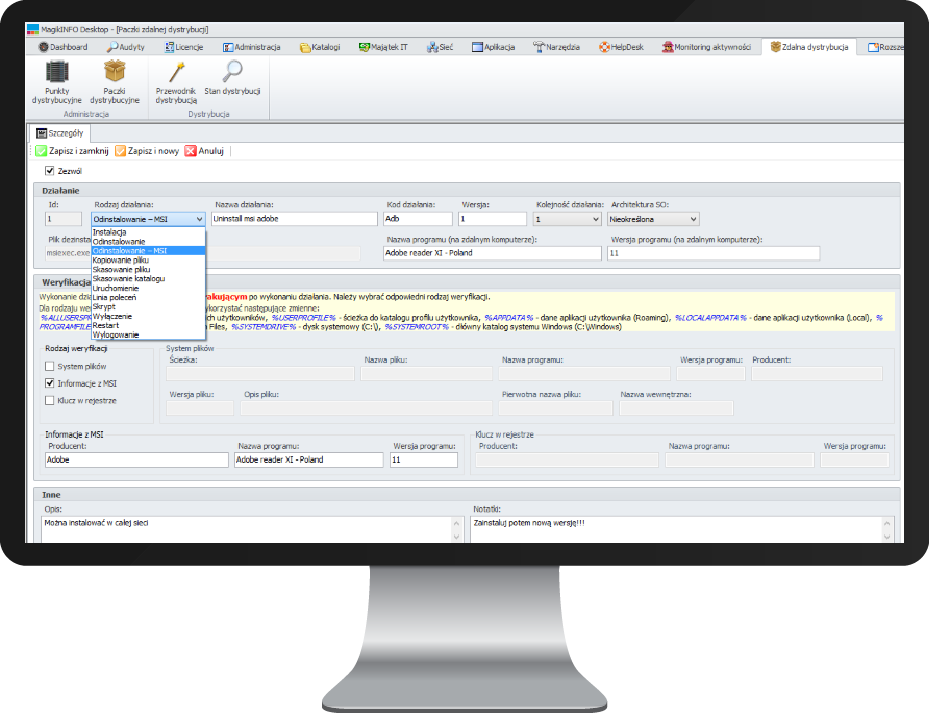Click the Szczegóły tab icon
Screen dimensions: 929x713
41,133
